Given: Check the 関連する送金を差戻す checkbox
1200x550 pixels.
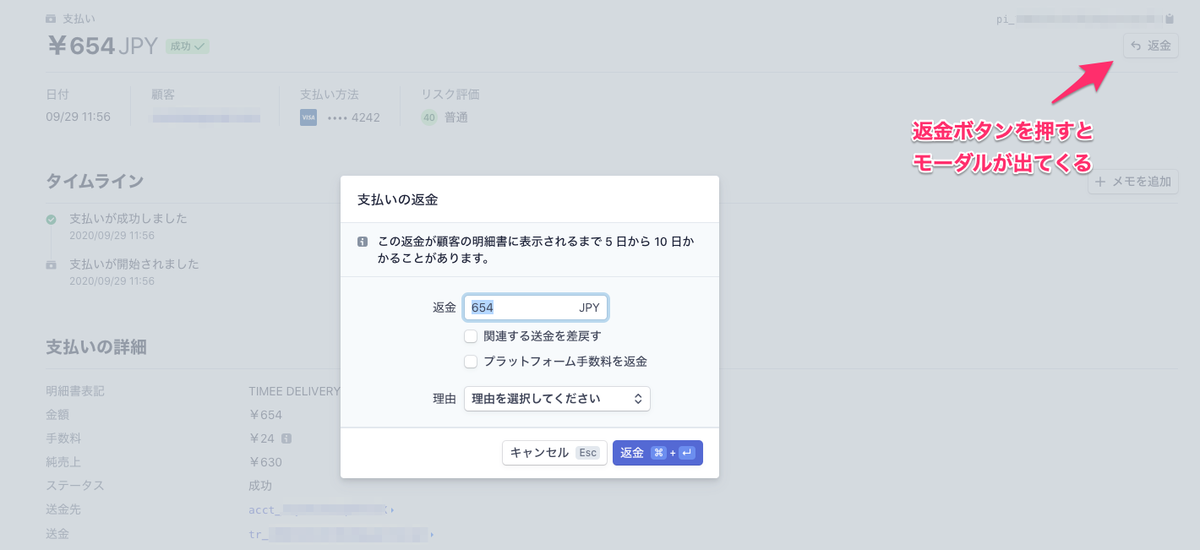Looking at the screenshot, I should pos(471,337).
